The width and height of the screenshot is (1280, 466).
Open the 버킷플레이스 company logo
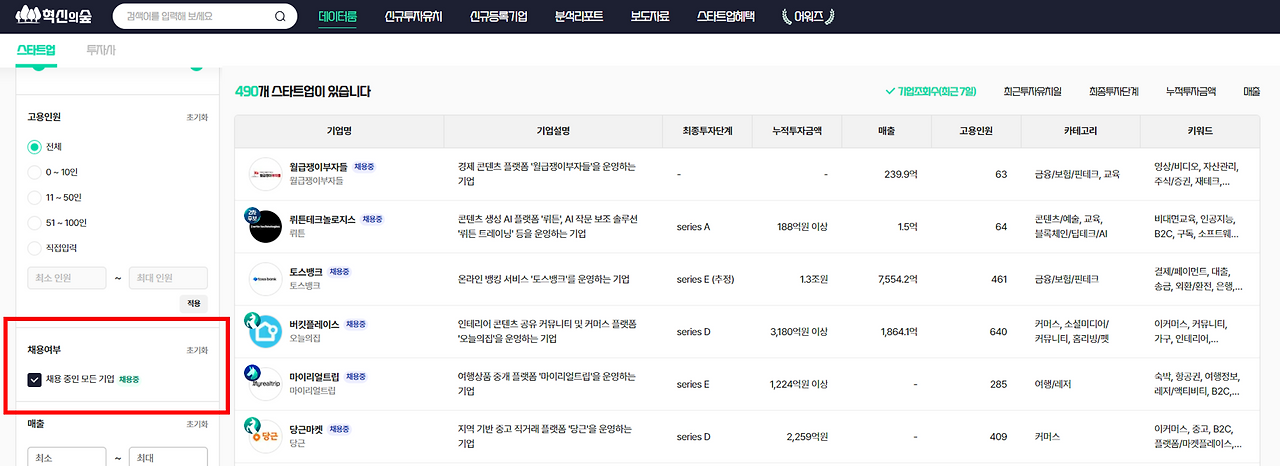tap(265, 331)
